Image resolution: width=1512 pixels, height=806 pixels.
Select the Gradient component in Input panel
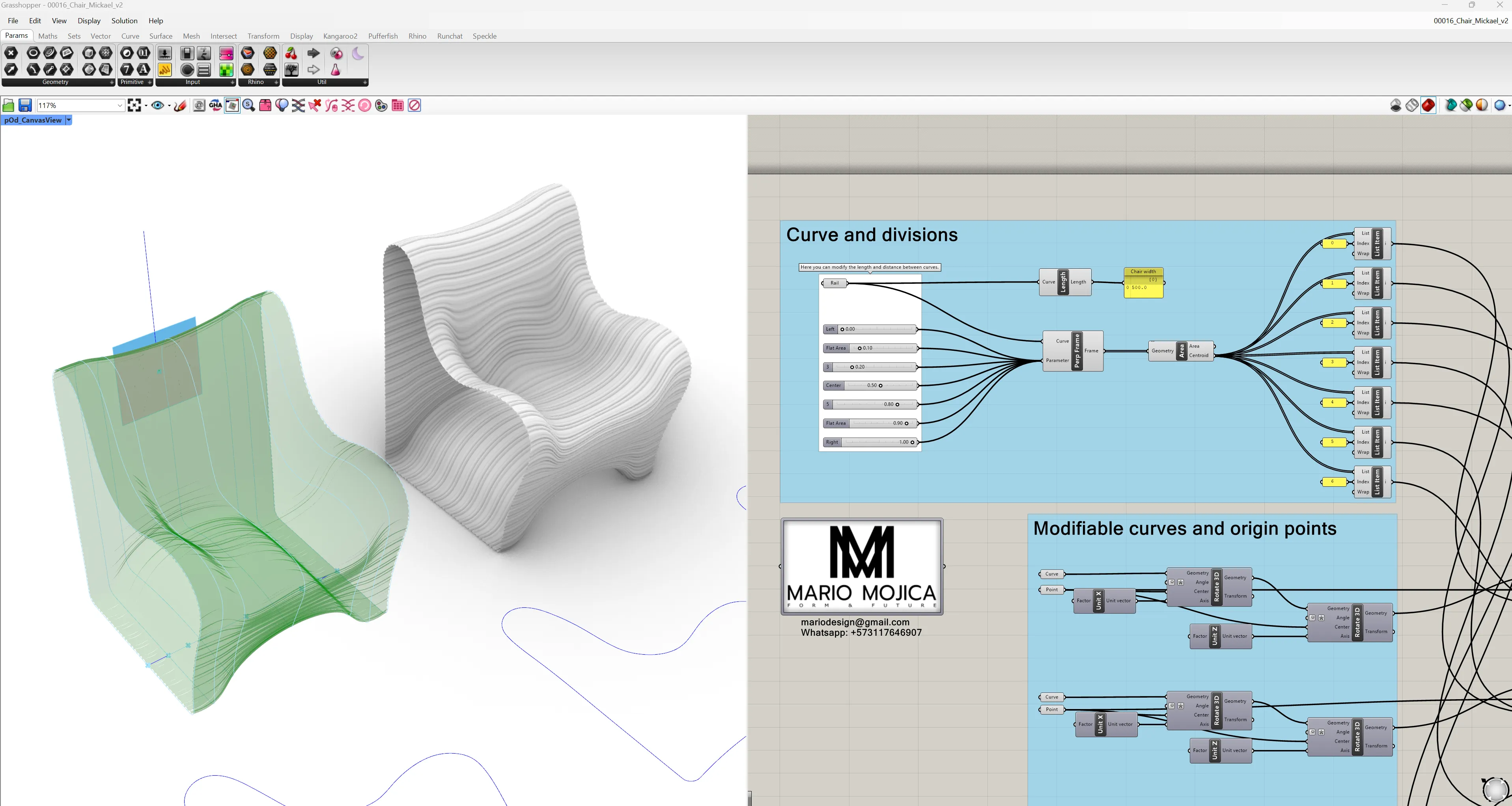coord(226,53)
